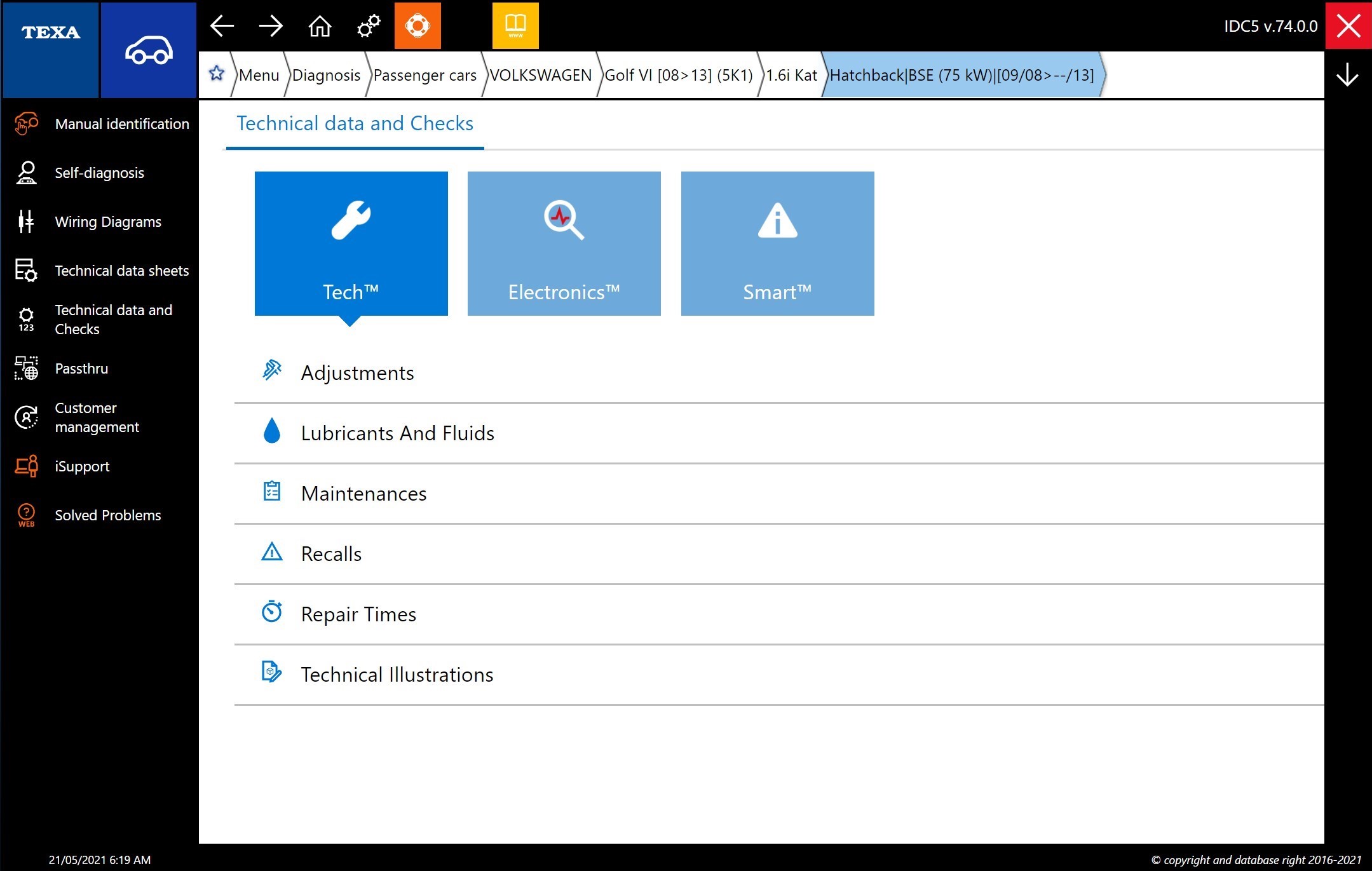Open Passthru in the sidebar
This screenshot has height=871, width=1372.
tap(102, 368)
